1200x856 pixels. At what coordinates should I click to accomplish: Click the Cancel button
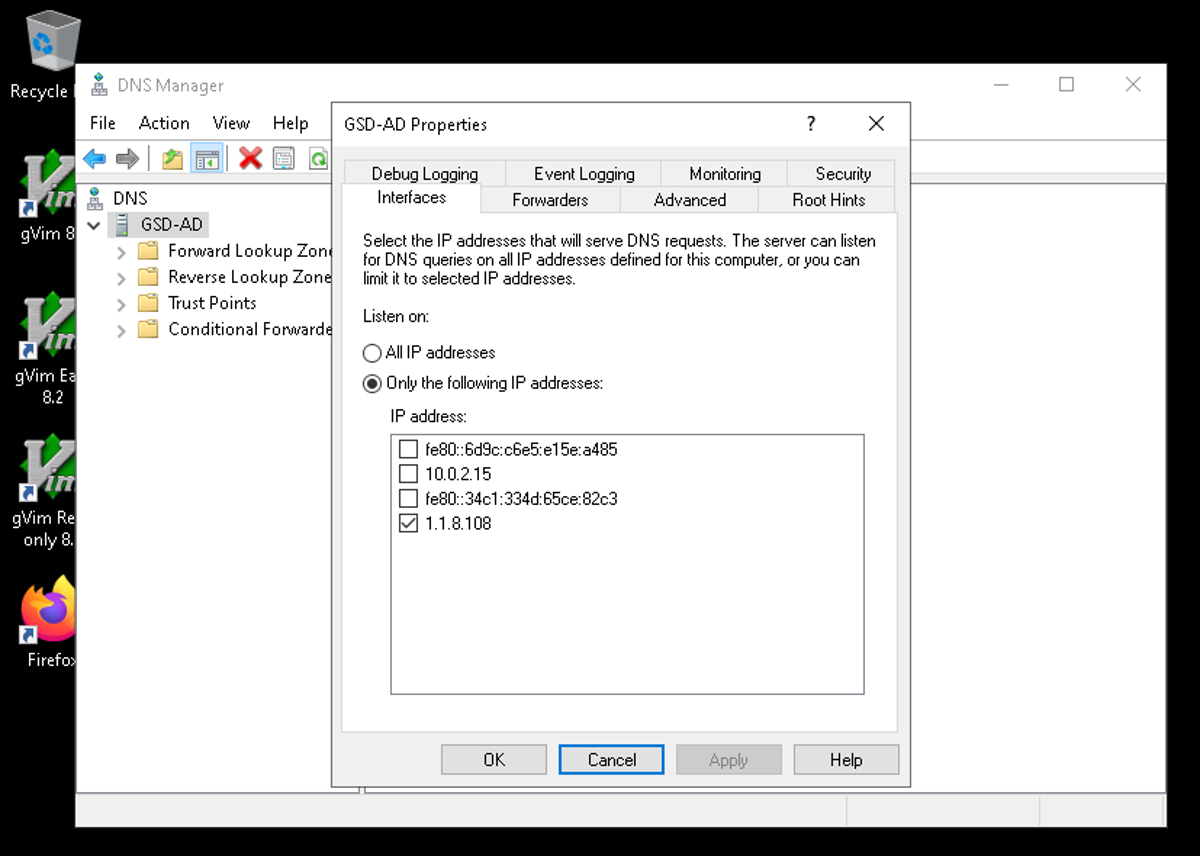pyautogui.click(x=611, y=760)
